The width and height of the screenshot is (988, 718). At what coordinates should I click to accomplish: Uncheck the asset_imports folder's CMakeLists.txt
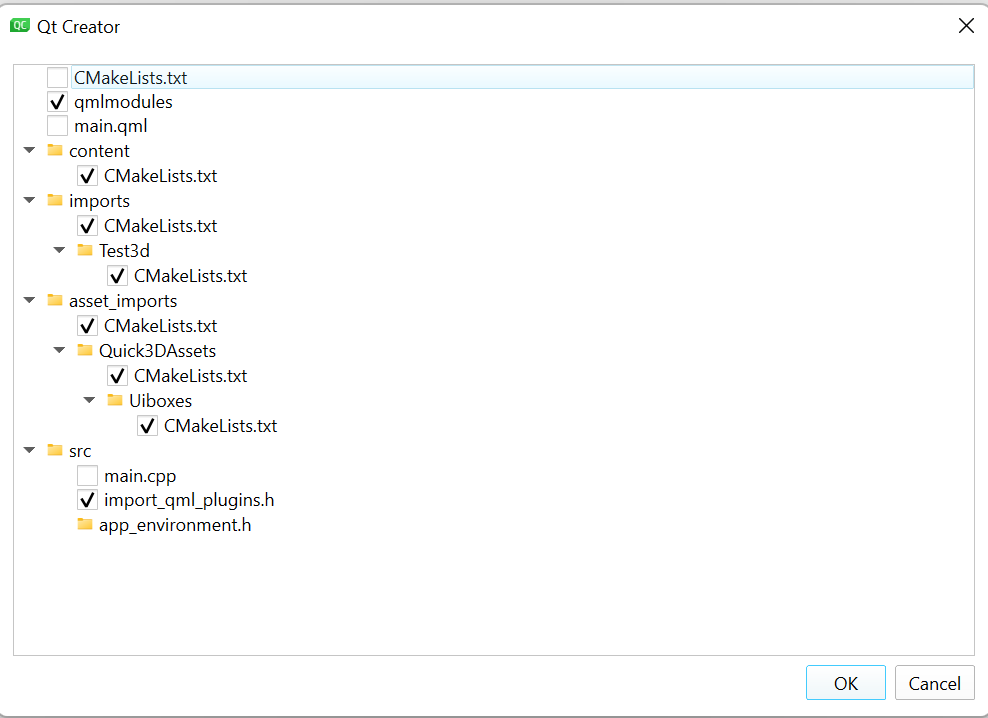tap(88, 326)
